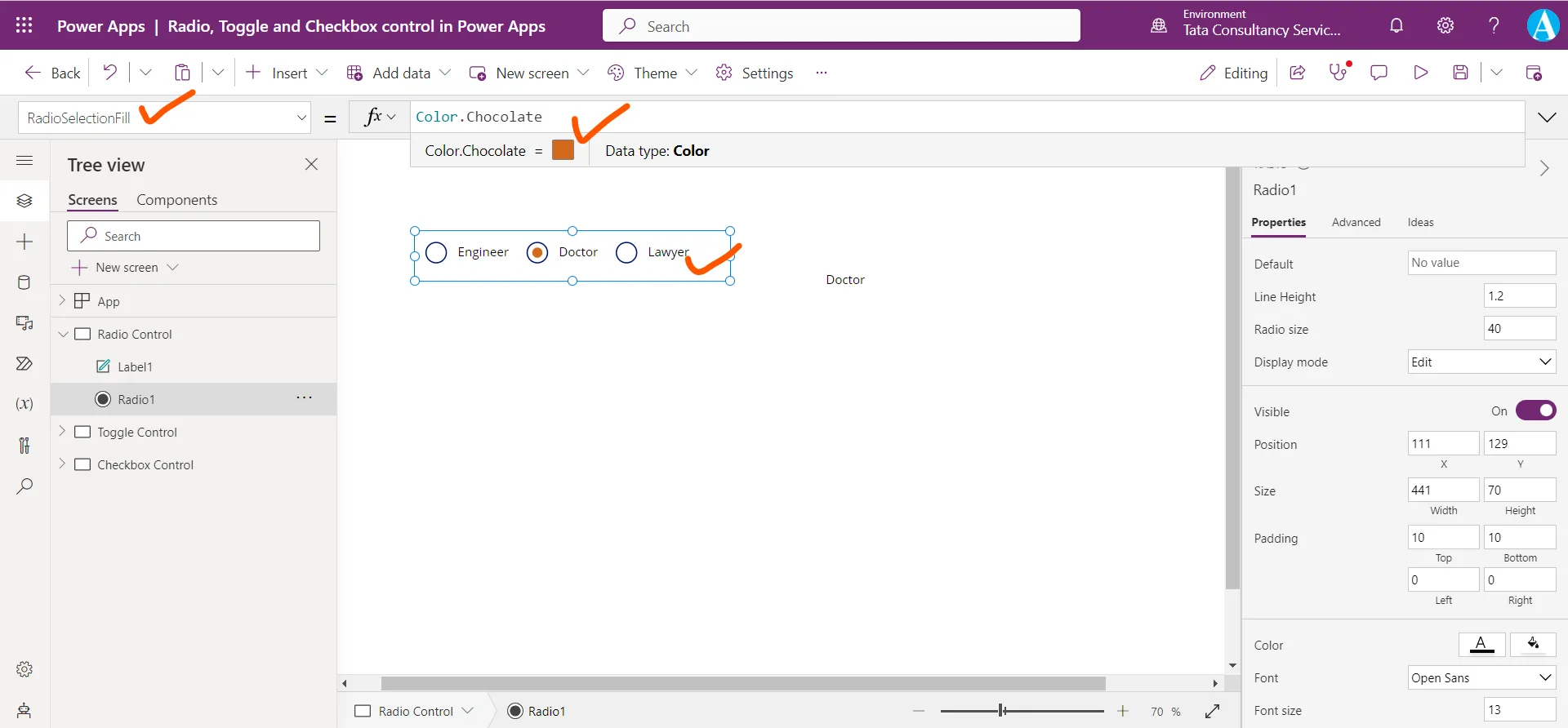
Task: Toggle the Visible switch
Action: (x=1535, y=411)
